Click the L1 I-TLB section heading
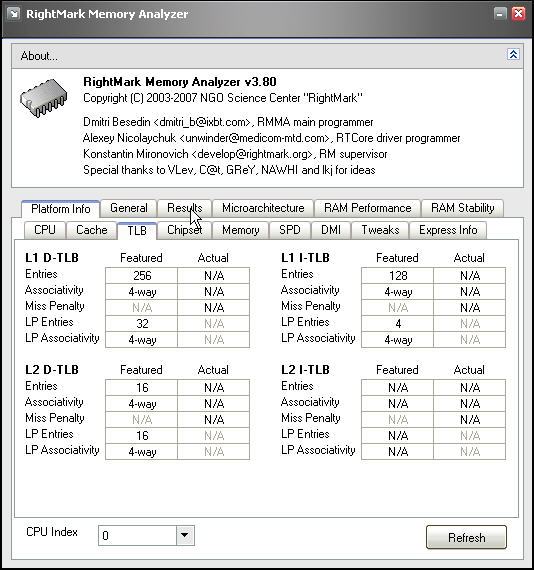The height and width of the screenshot is (570, 534). [305, 258]
